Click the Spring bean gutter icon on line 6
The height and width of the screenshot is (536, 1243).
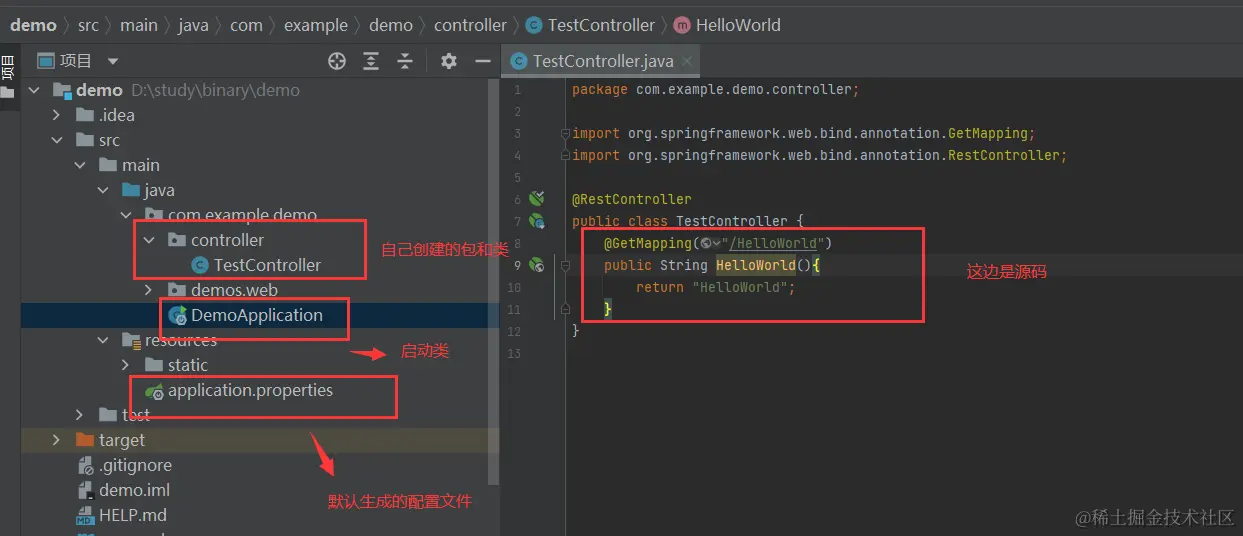[x=536, y=199]
